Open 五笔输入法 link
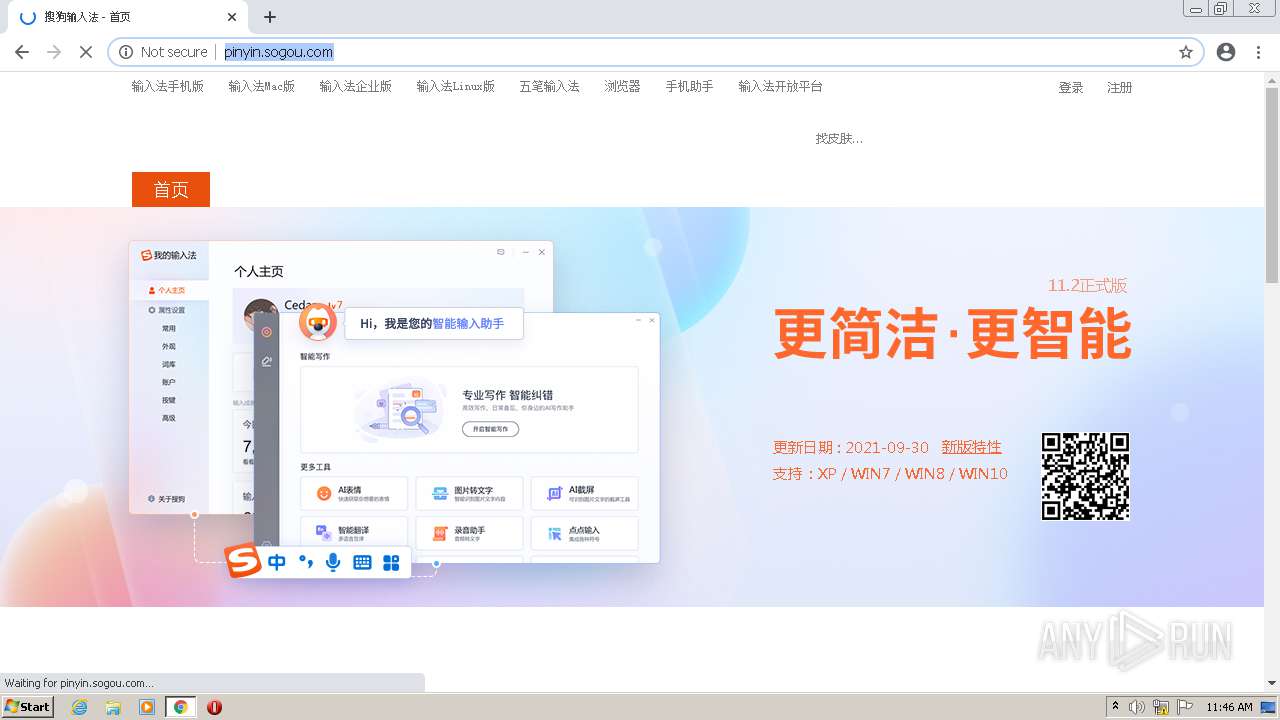 pyautogui.click(x=549, y=87)
